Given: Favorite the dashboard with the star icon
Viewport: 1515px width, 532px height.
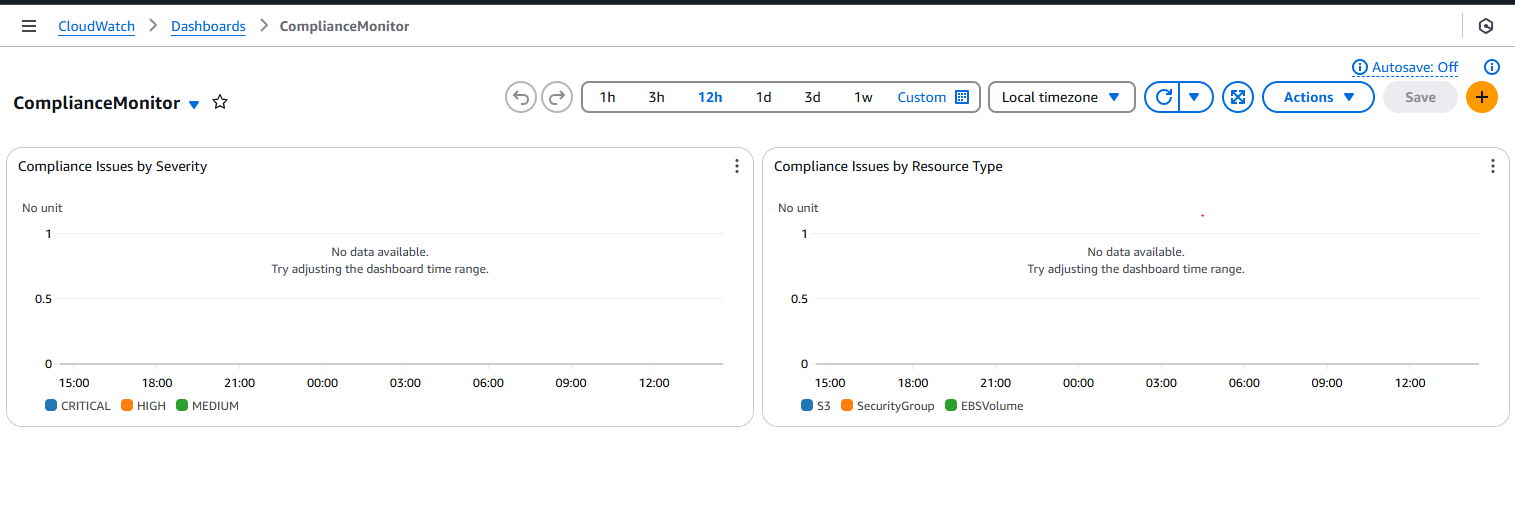Looking at the screenshot, I should point(220,102).
